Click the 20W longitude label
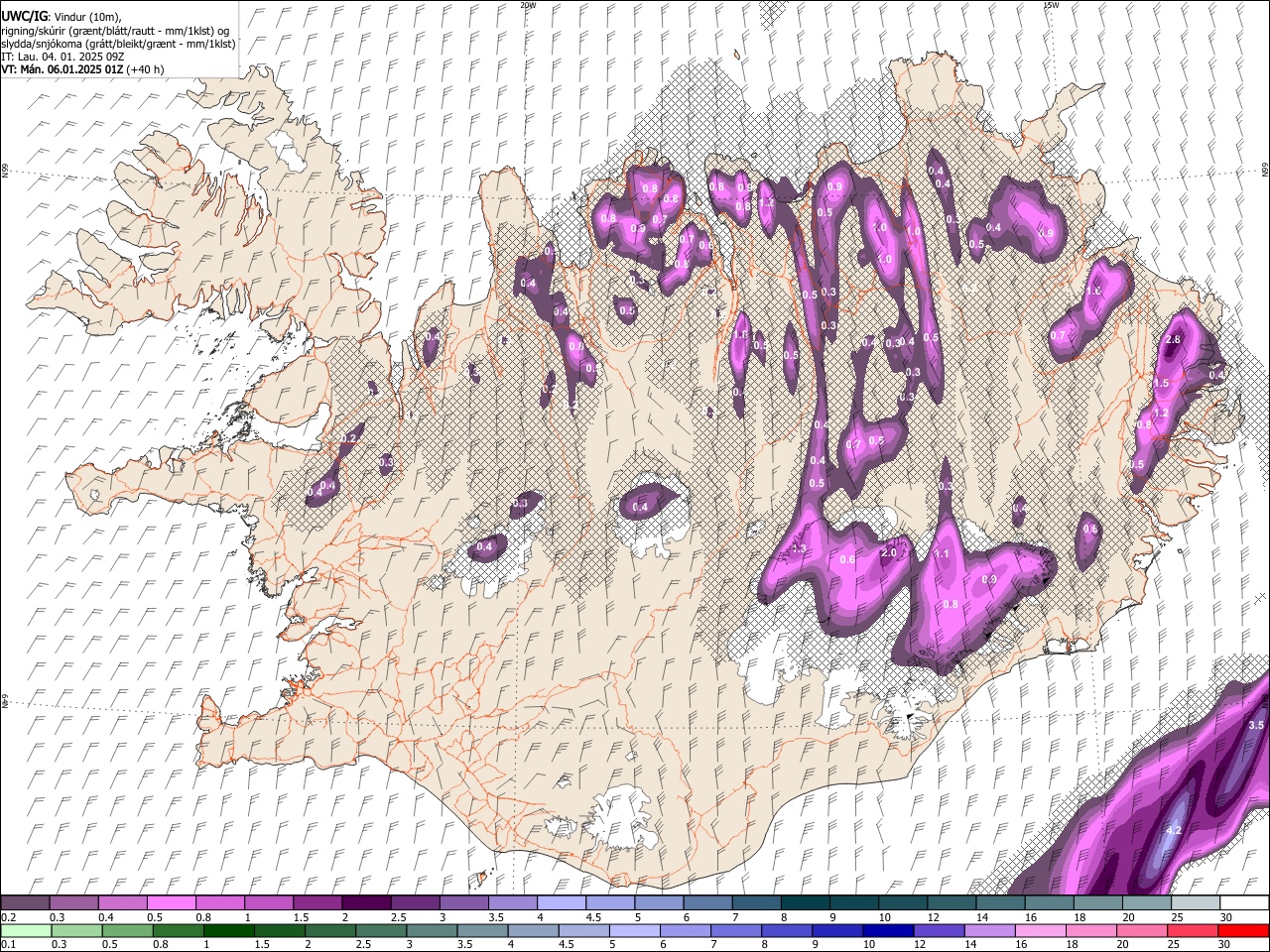Viewport: 1270px width, 952px height. (528, 5)
